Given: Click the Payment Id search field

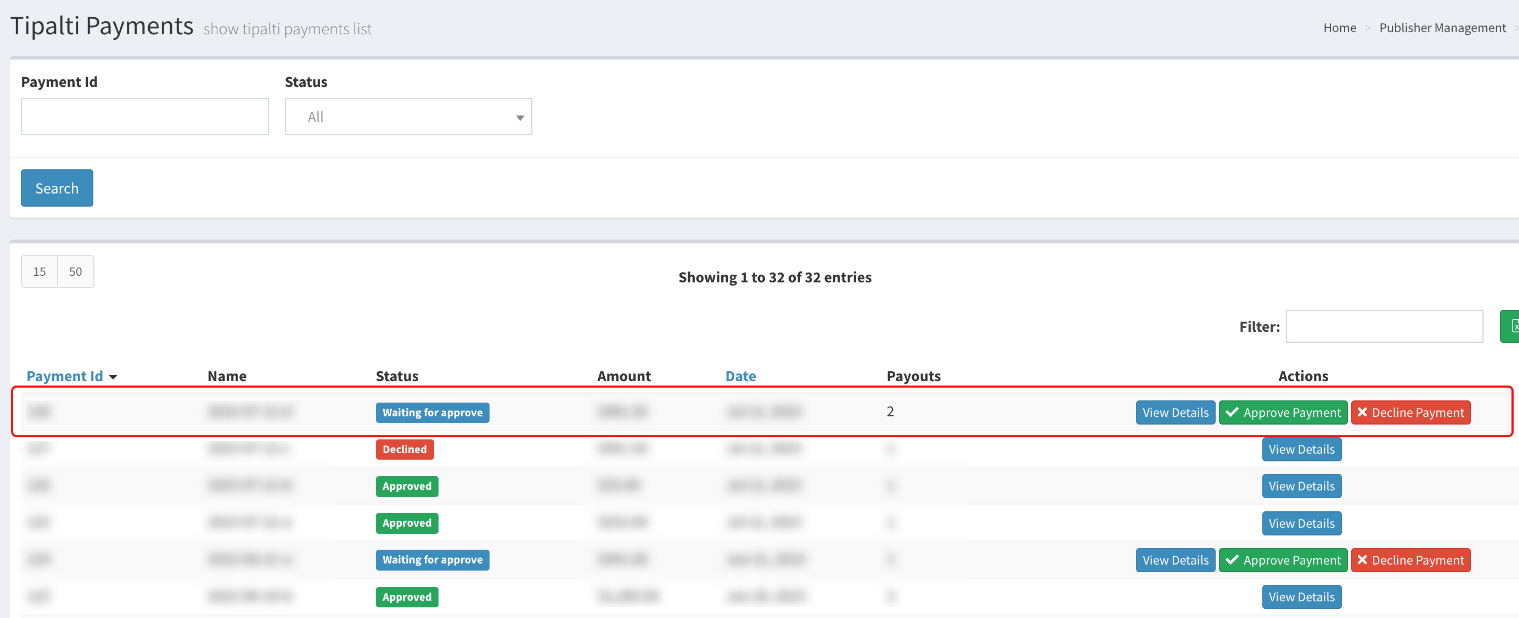Looking at the screenshot, I should 144,116.
